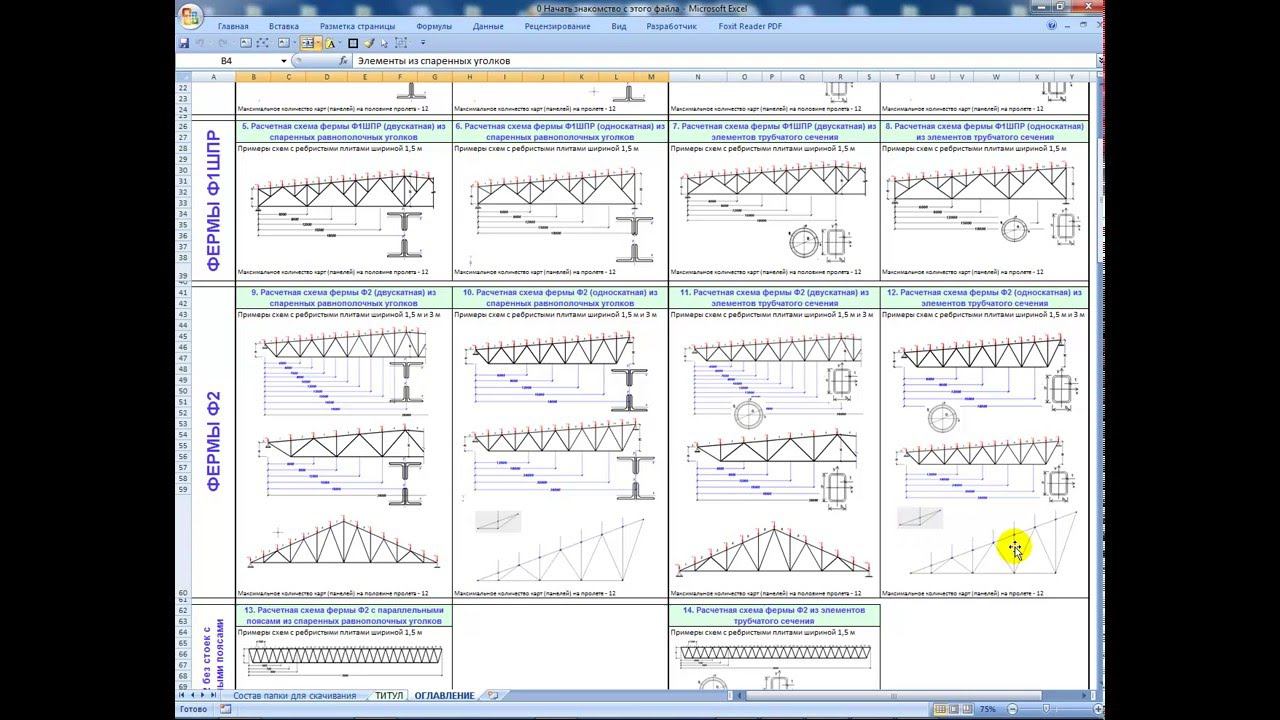Open the Данные ribbon tab

pyautogui.click(x=488, y=26)
